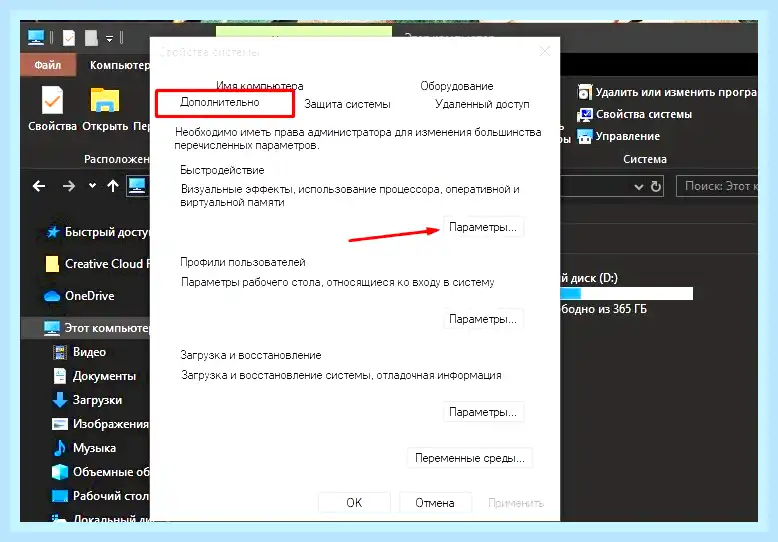Screen dimensions: 778x542
Task: Open the Файл menu tab
Action: point(48,65)
